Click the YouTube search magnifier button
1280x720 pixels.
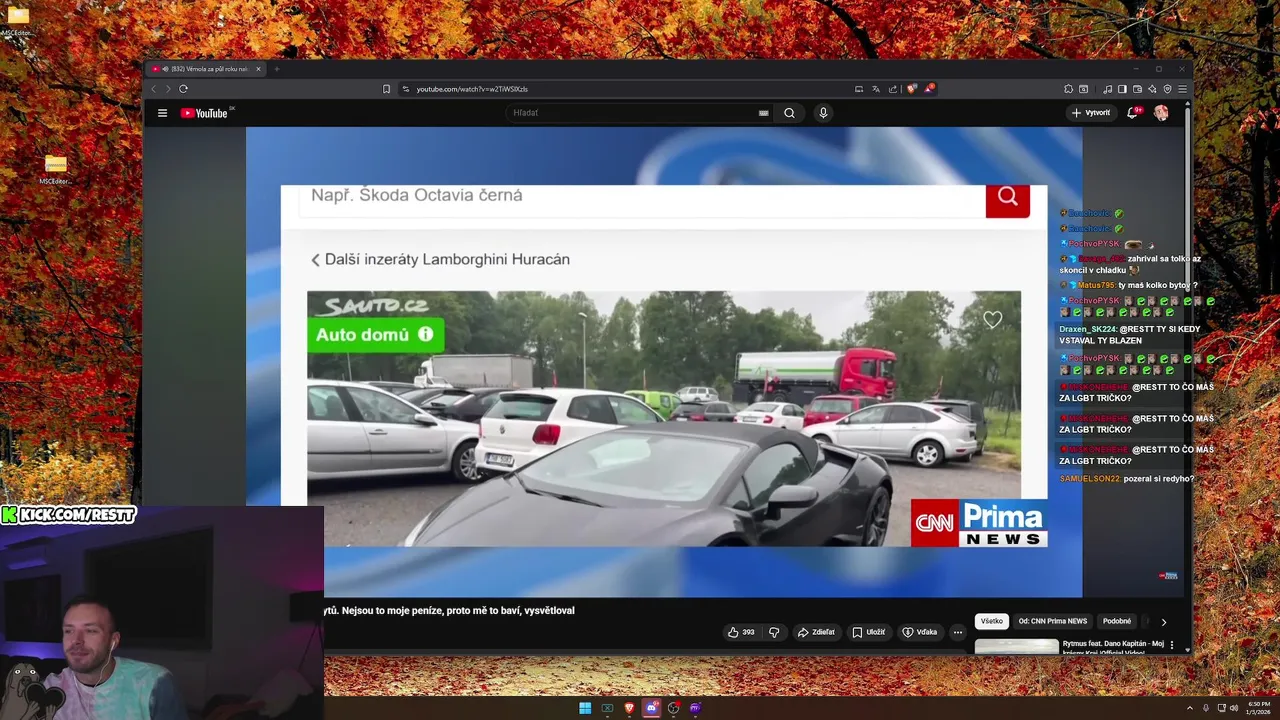789,113
